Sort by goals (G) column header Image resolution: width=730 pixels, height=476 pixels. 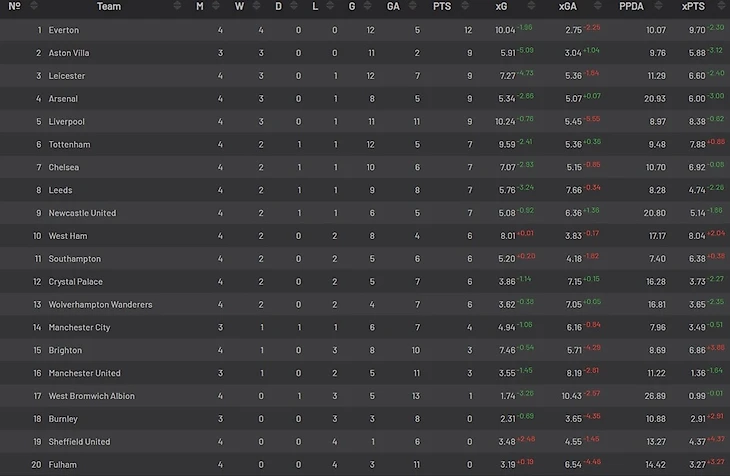[x=353, y=7]
